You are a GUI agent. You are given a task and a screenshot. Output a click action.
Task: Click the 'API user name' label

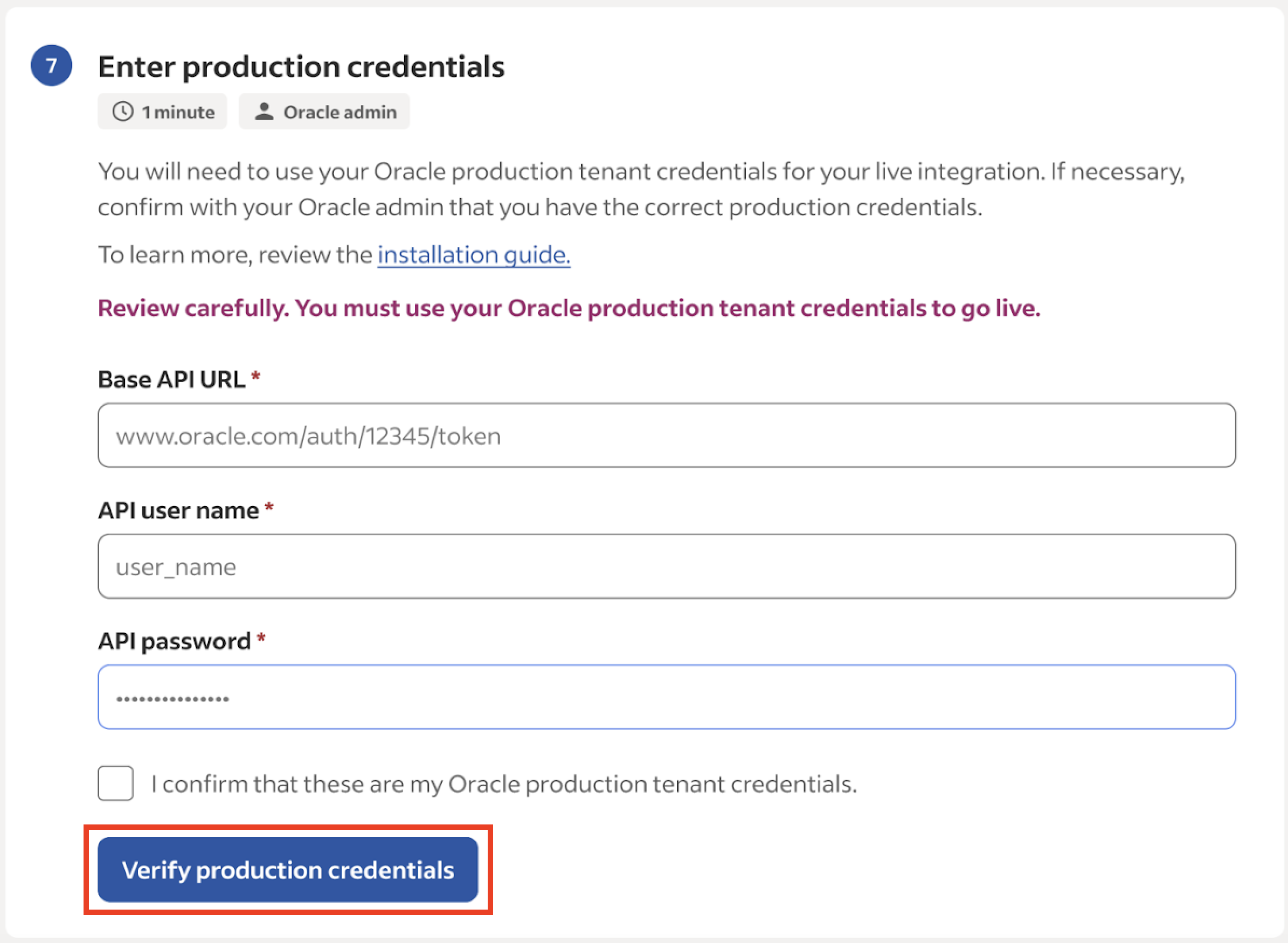click(179, 510)
